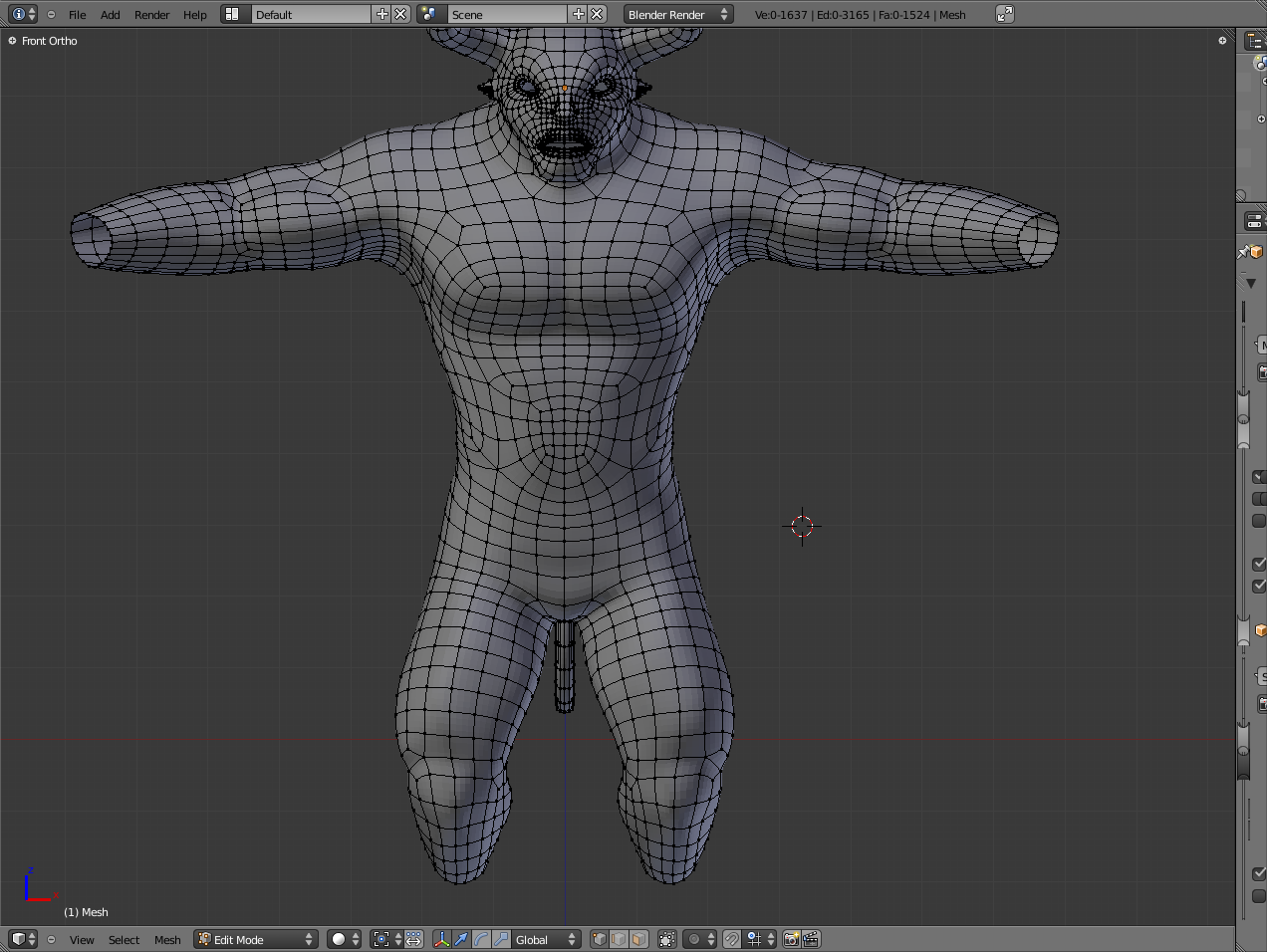Toggle fullscreen with the maximize screen icon
Viewport: 1267px width, 952px height.
pos(1005,14)
